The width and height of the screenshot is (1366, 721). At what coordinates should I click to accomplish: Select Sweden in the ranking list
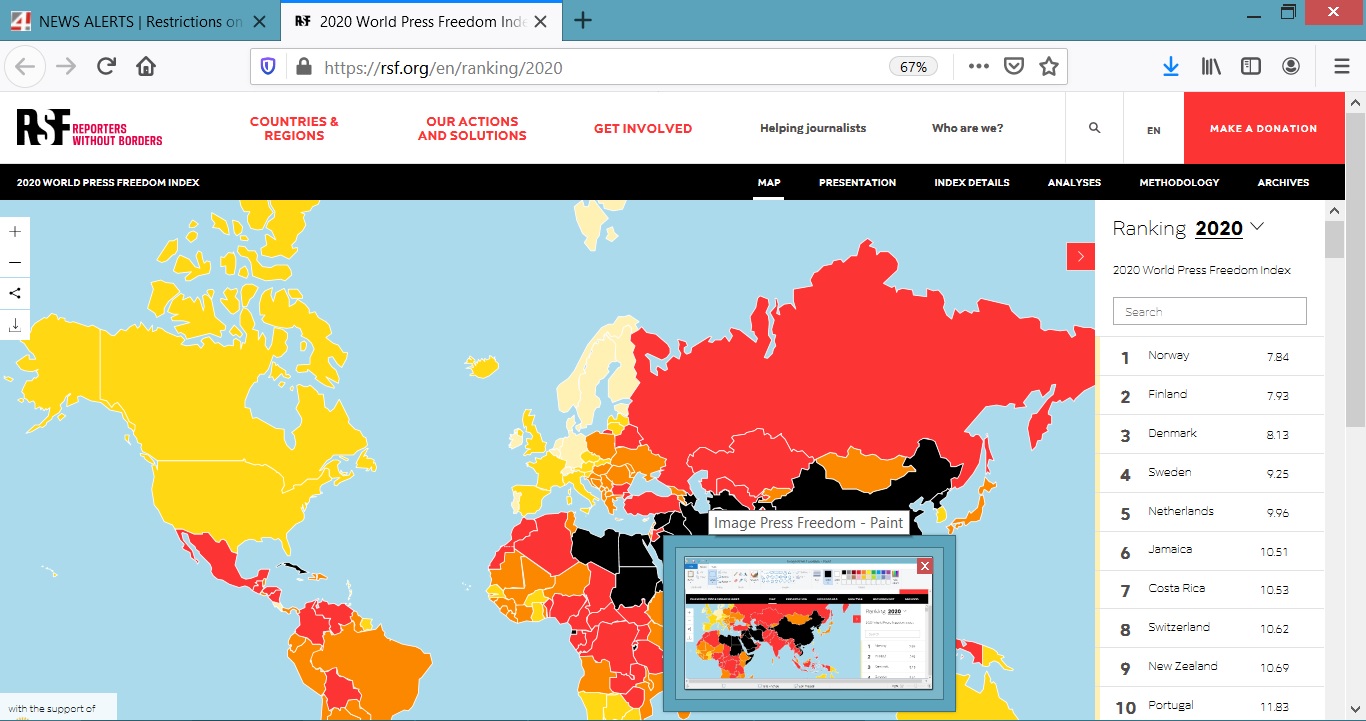pos(1210,473)
